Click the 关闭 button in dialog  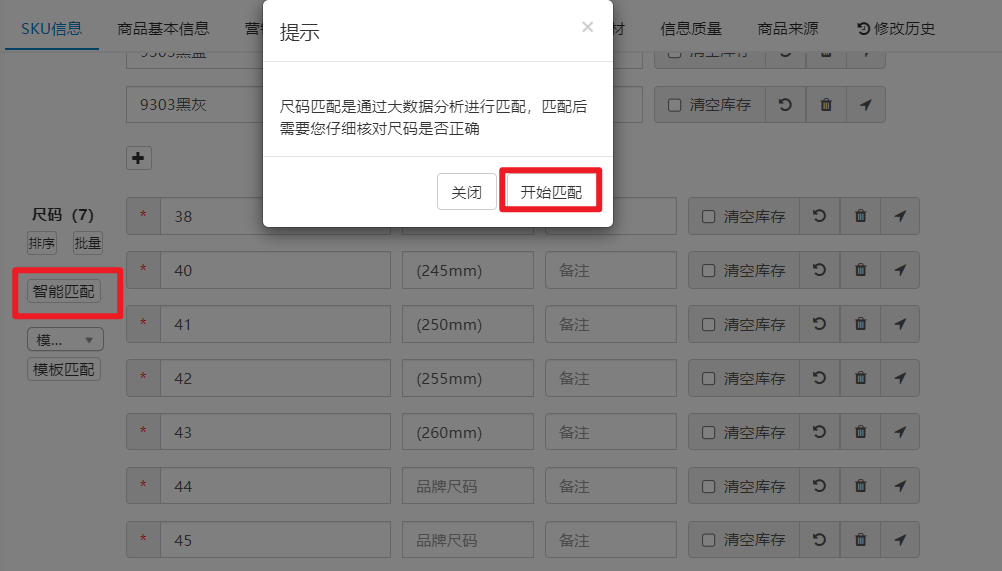pyautogui.click(x=466, y=192)
